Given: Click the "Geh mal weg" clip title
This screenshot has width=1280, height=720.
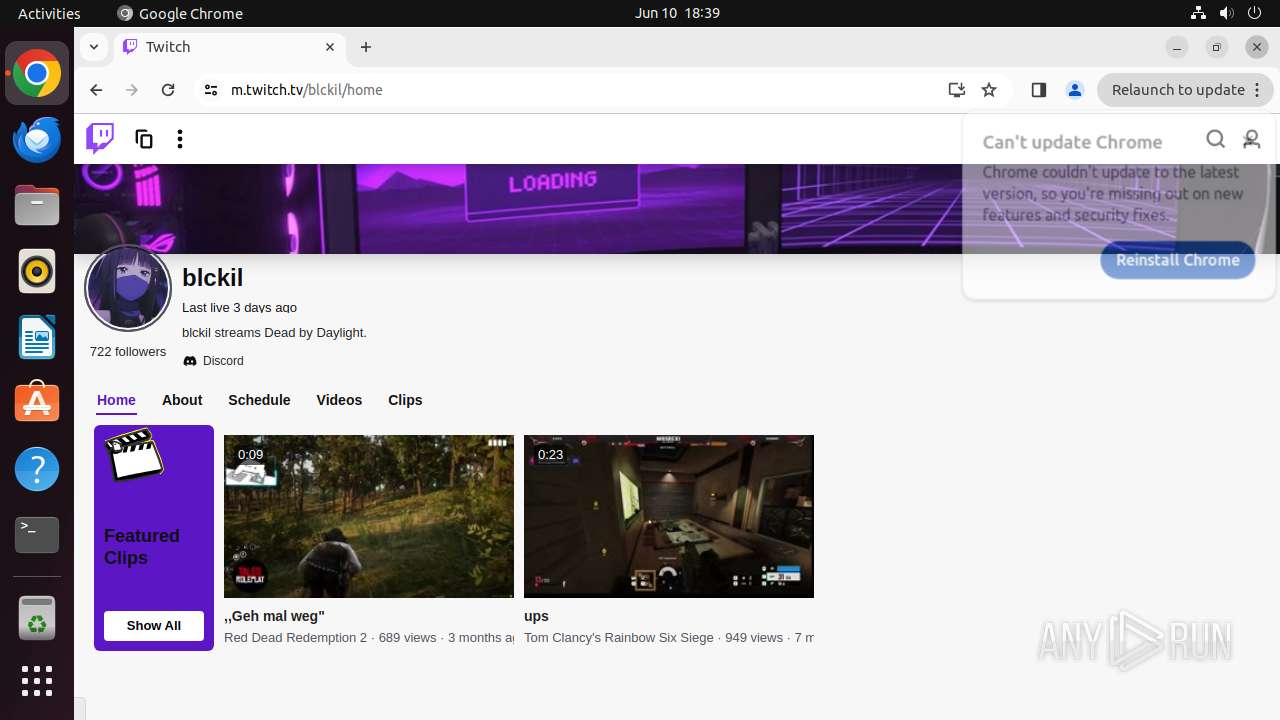Looking at the screenshot, I should click(274, 616).
